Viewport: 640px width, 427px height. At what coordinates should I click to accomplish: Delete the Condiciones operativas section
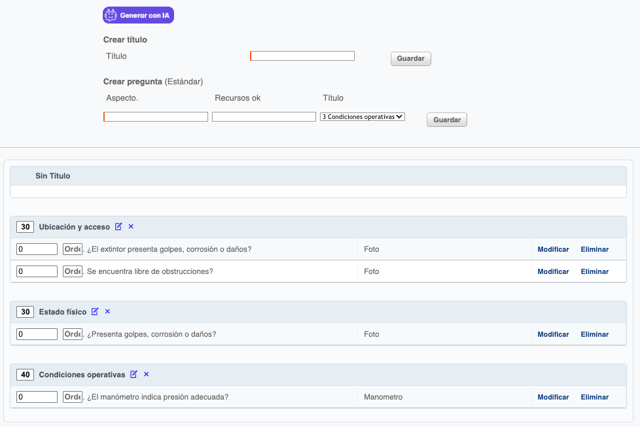point(146,375)
